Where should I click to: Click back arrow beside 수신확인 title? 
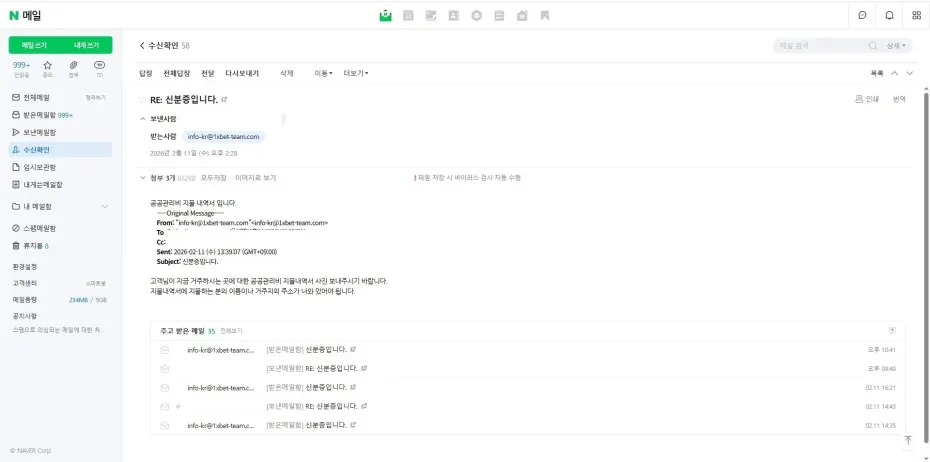pyautogui.click(x=142, y=46)
